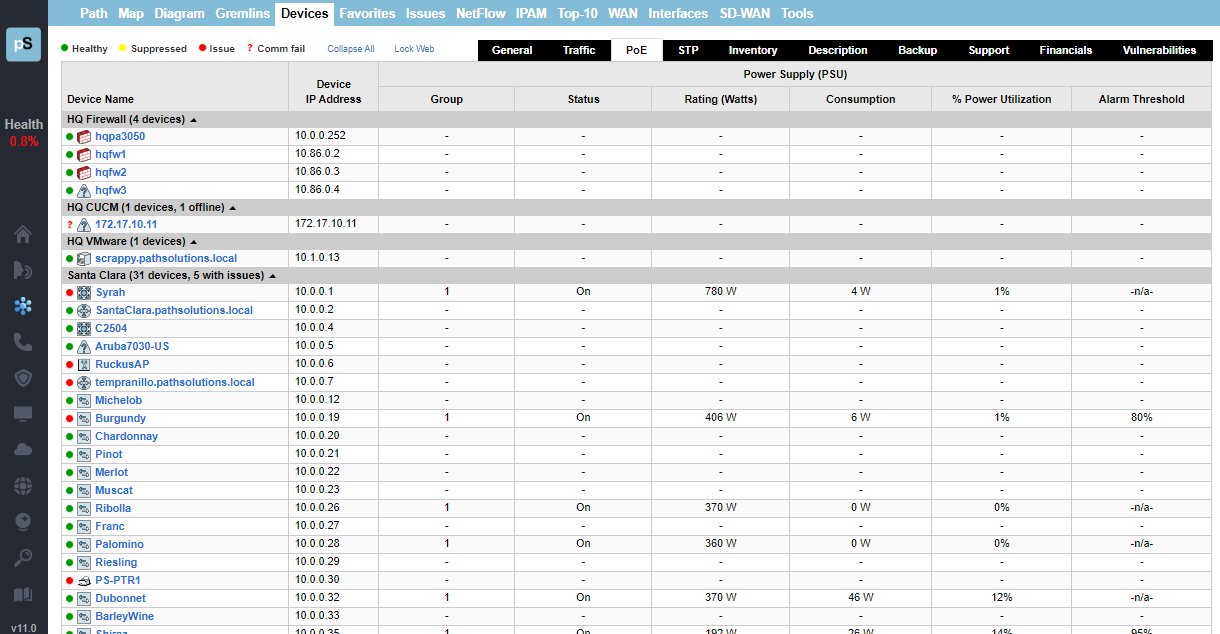This screenshot has height=634, width=1220.
Task: Switch to the NetFlow tab
Action: pos(482,14)
